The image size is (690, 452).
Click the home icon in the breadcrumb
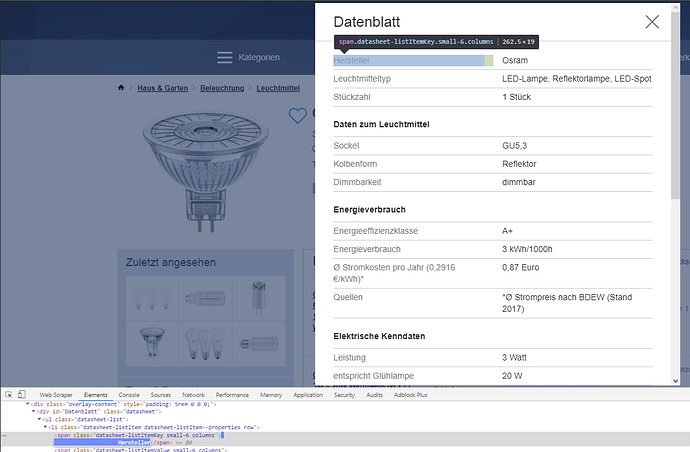[x=121, y=89]
